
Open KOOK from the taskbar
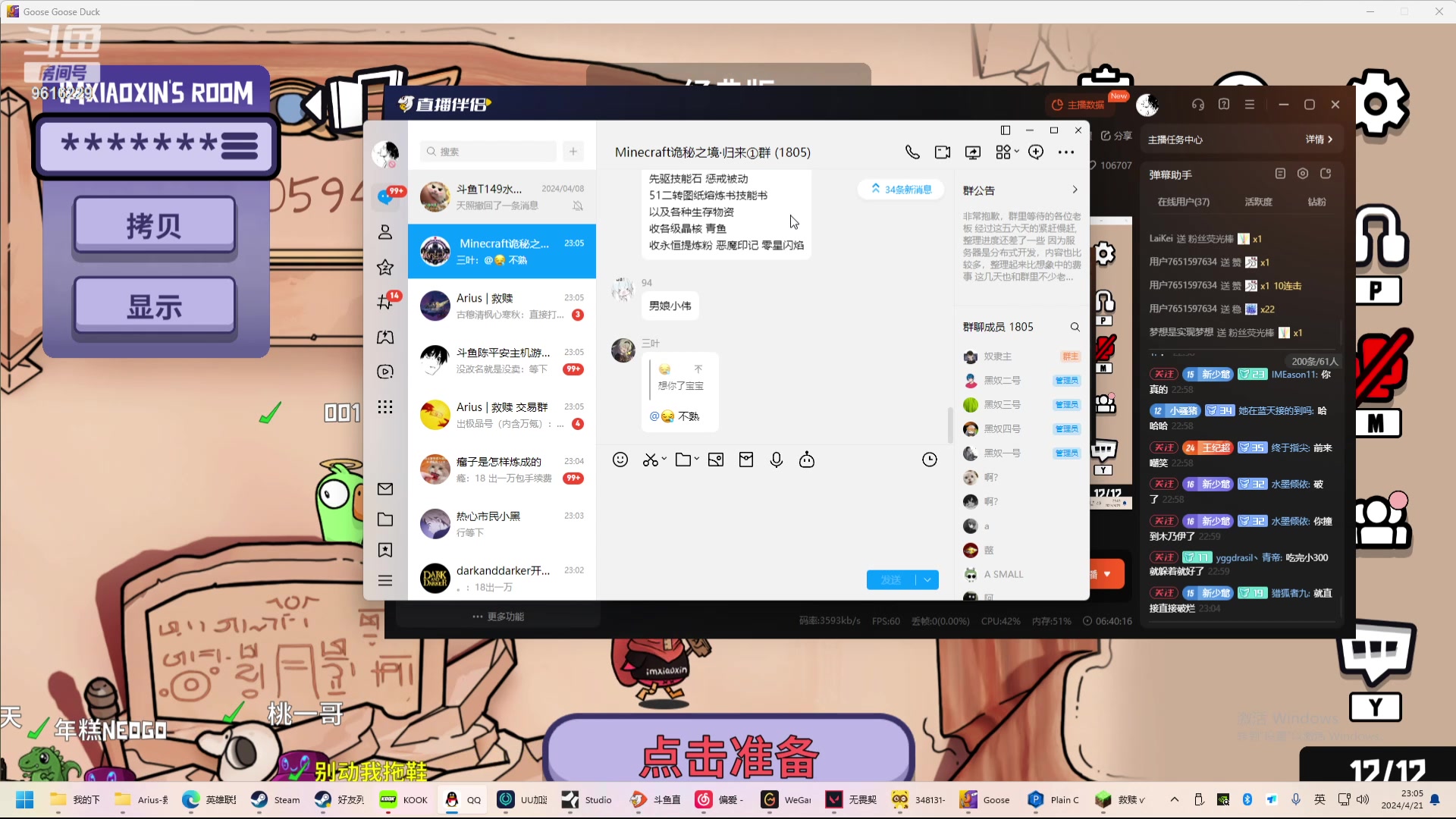pos(404,799)
